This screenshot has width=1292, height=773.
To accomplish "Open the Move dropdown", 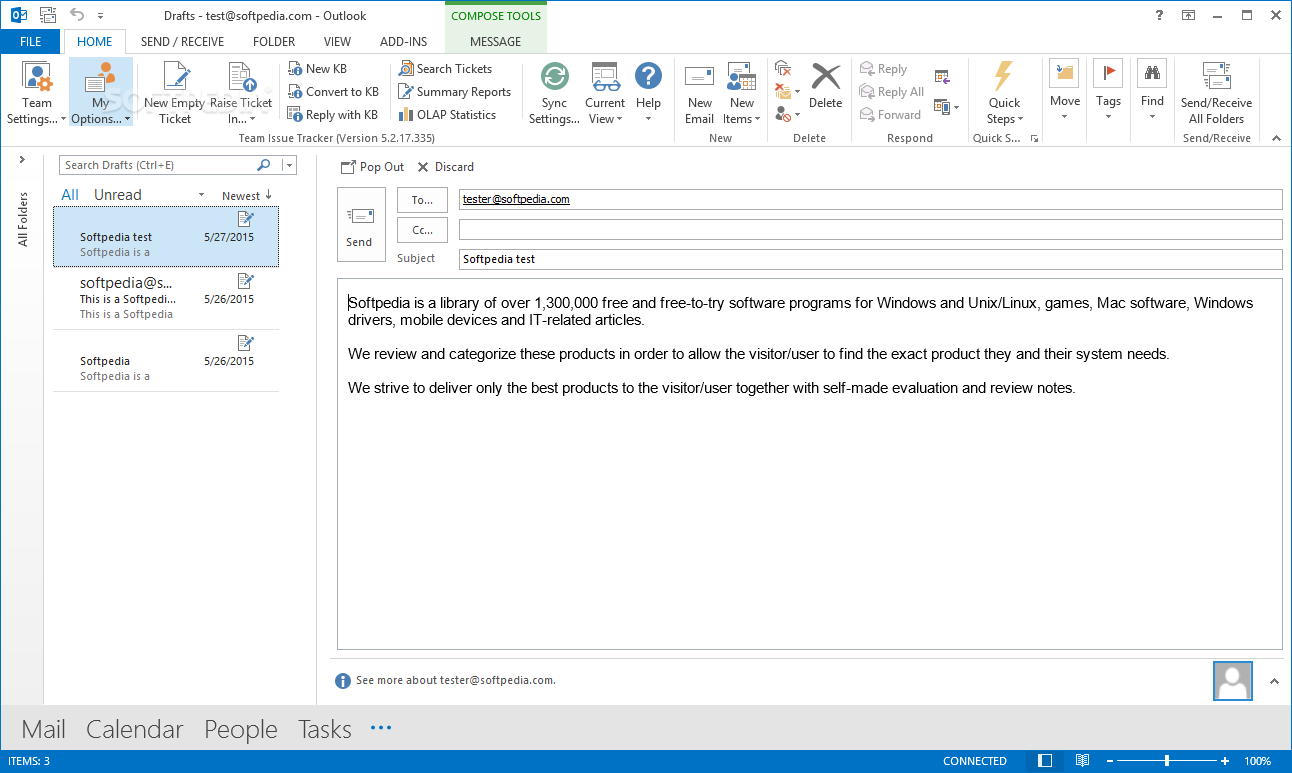I will [1064, 93].
